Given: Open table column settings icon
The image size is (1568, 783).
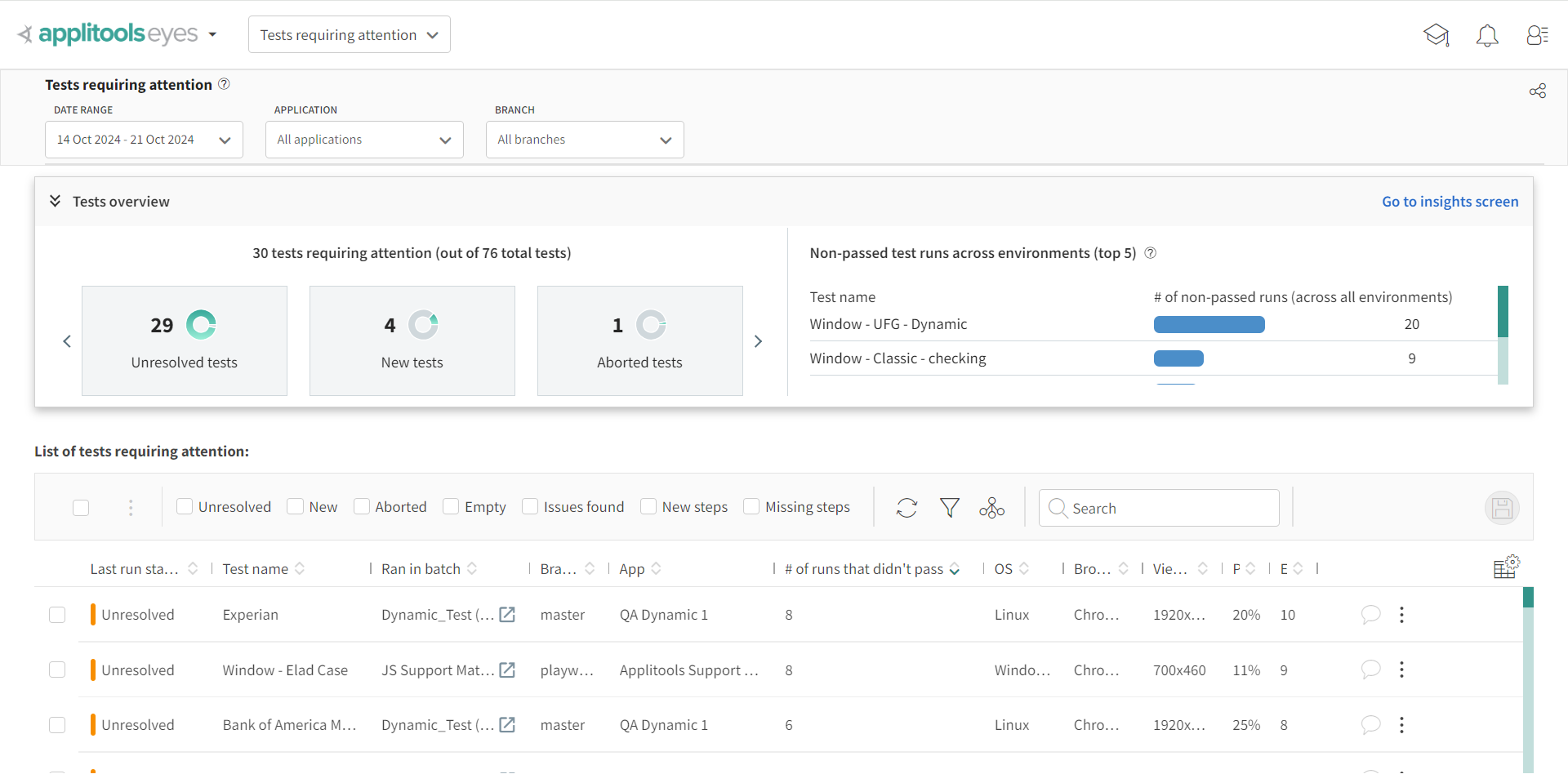Looking at the screenshot, I should pyautogui.click(x=1506, y=567).
